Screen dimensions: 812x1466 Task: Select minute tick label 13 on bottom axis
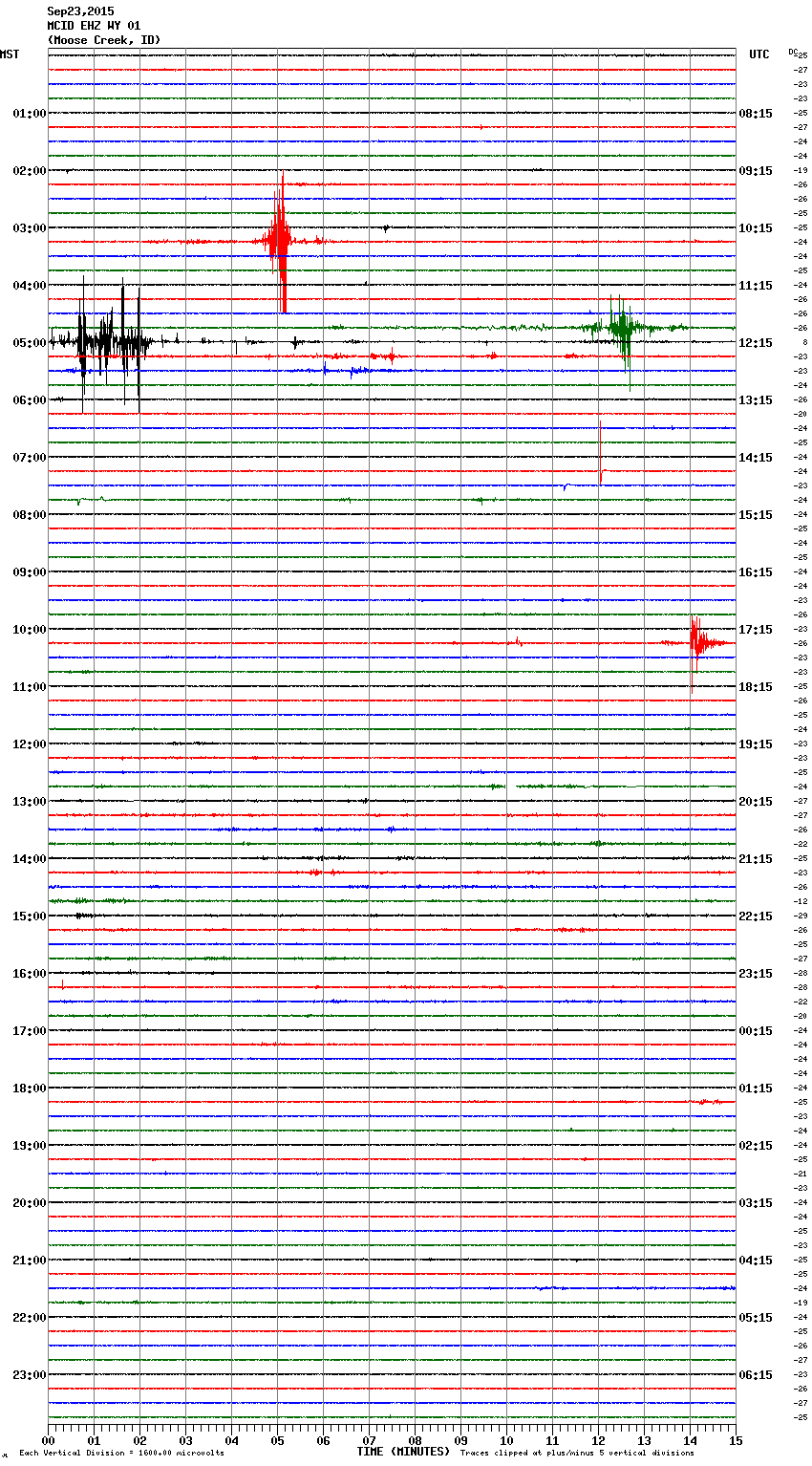click(x=644, y=1440)
